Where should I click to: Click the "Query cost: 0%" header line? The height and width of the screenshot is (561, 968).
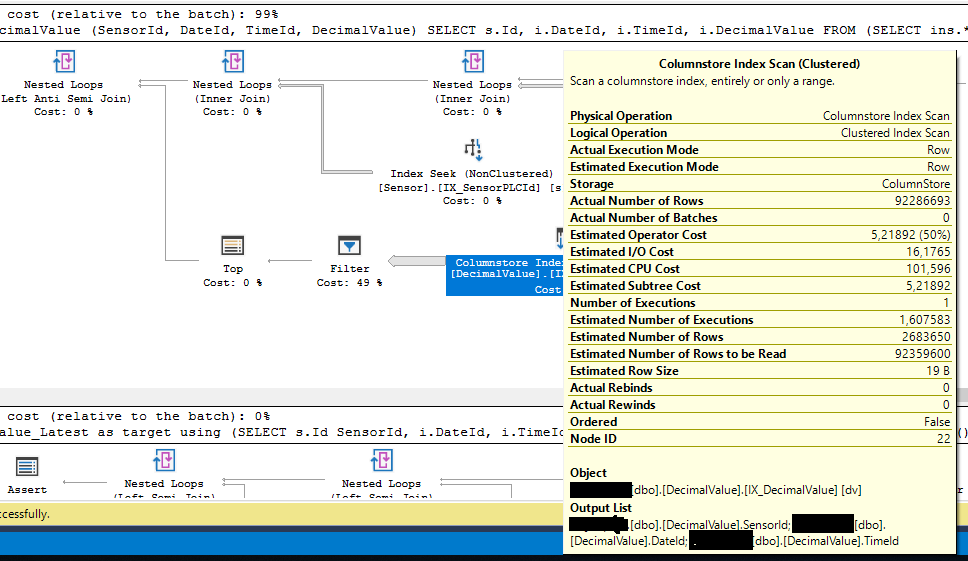point(140,416)
